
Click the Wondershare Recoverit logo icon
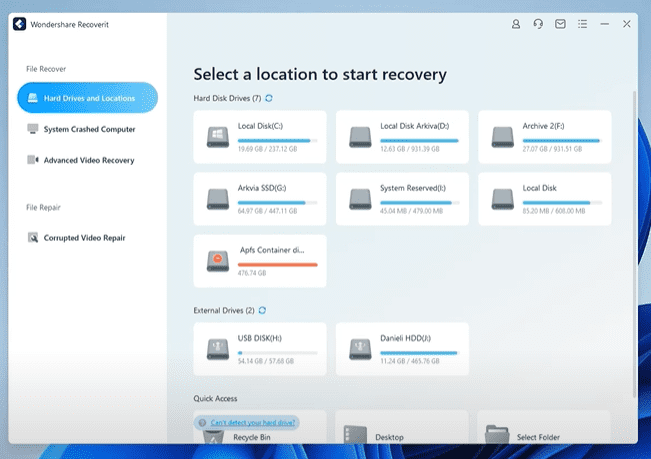coord(19,24)
